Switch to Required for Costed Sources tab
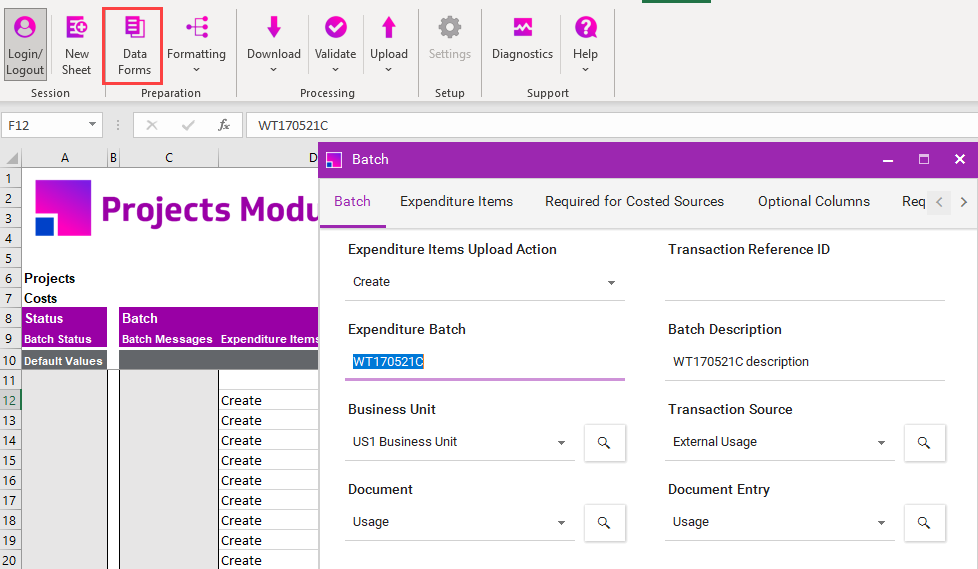This screenshot has width=978, height=569. point(634,202)
